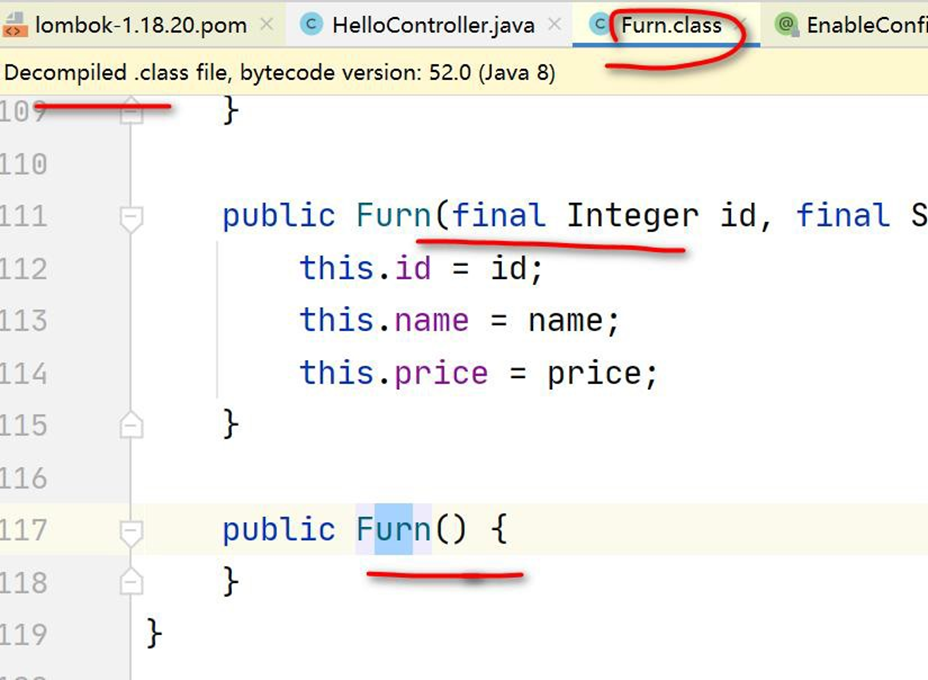
Task: Click the HelloController class icon
Action: click(312, 25)
